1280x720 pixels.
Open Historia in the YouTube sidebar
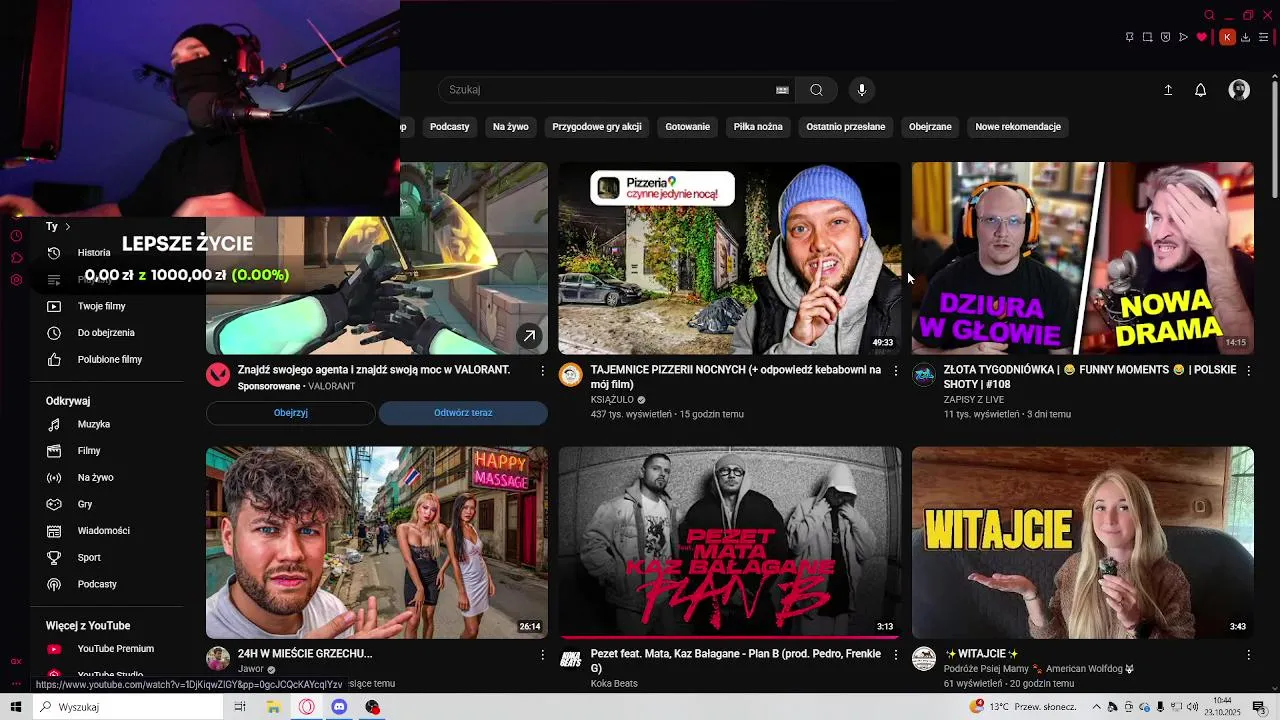94,253
